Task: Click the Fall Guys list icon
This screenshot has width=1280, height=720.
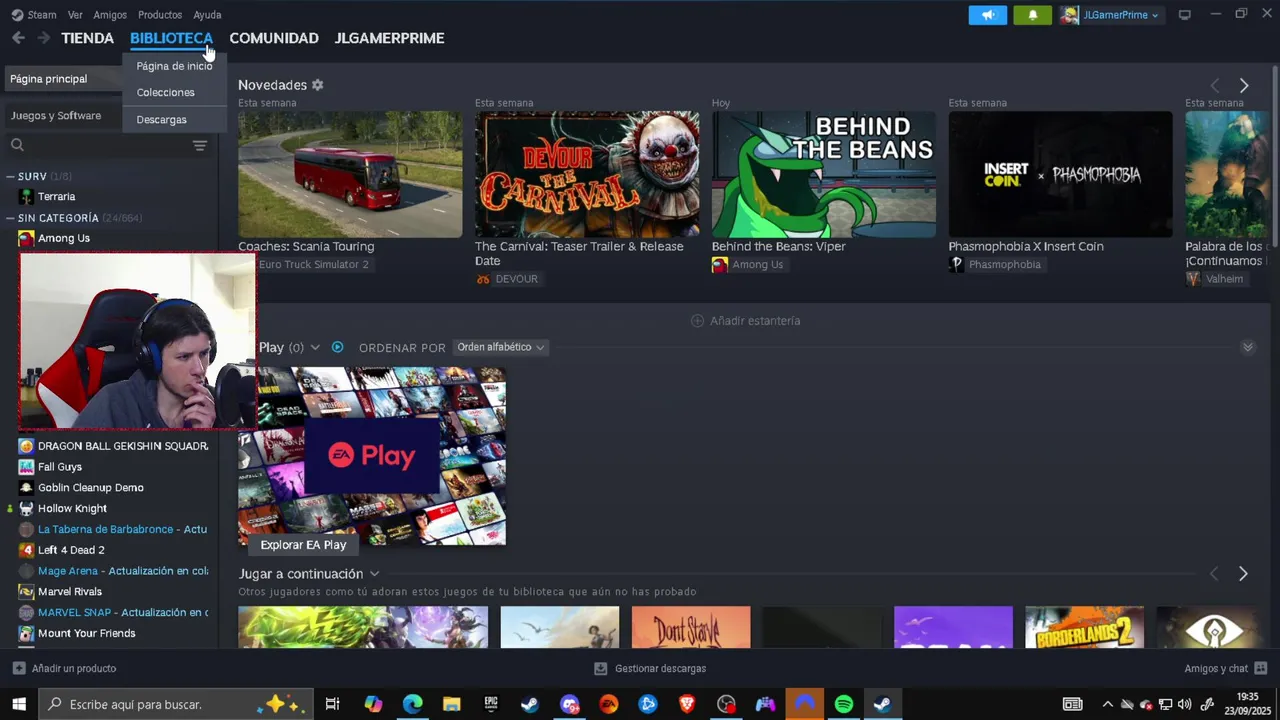Action: click(26, 467)
